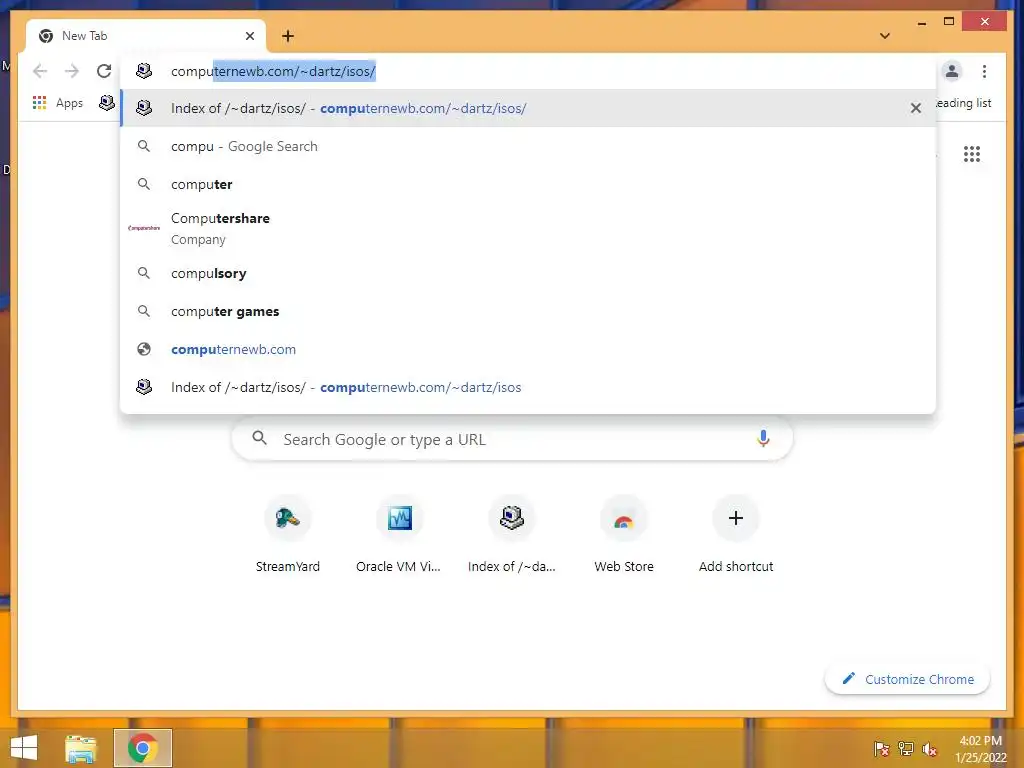
Task: Open the Google apps grid
Action: tap(972, 154)
